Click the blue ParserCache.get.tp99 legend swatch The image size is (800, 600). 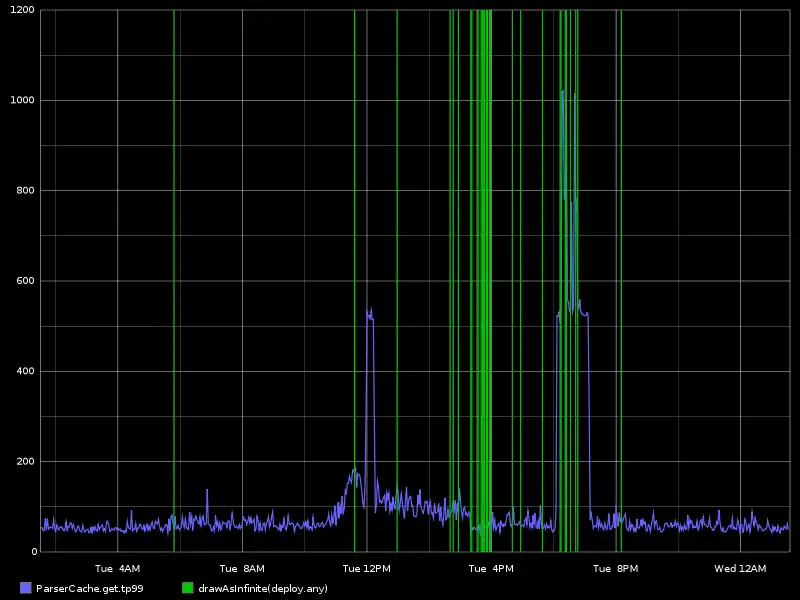tap(25, 588)
